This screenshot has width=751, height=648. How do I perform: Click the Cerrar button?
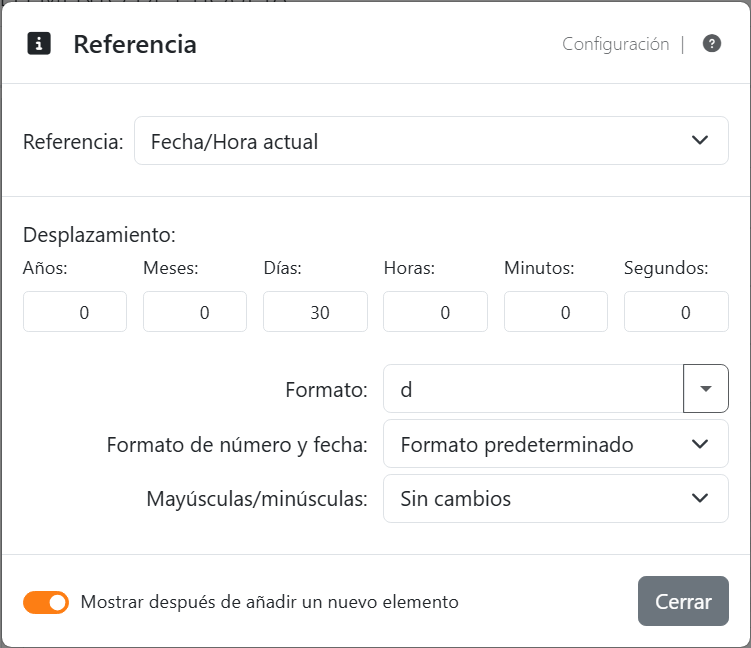(x=683, y=601)
